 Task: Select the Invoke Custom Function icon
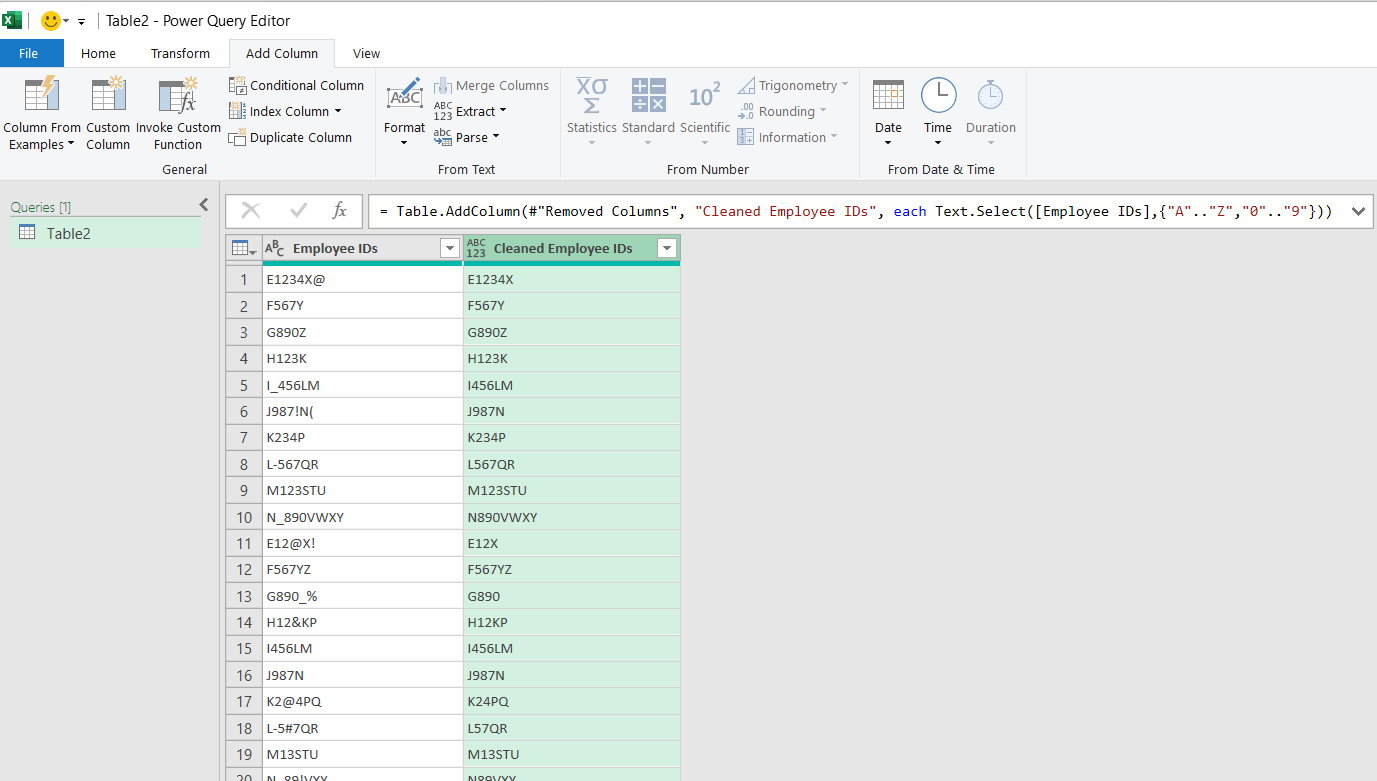[178, 95]
